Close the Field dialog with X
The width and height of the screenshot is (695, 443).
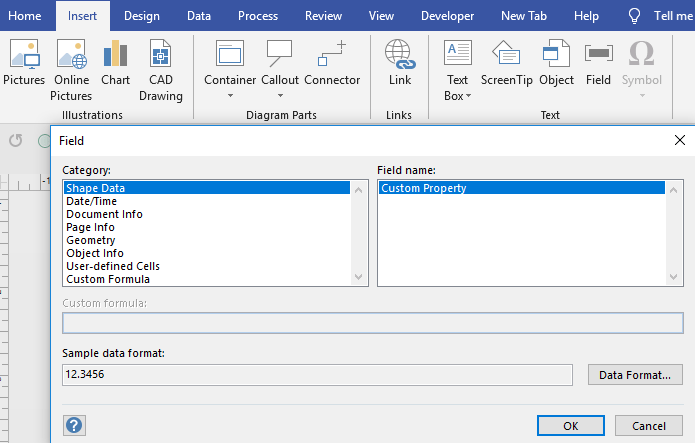[680, 141]
